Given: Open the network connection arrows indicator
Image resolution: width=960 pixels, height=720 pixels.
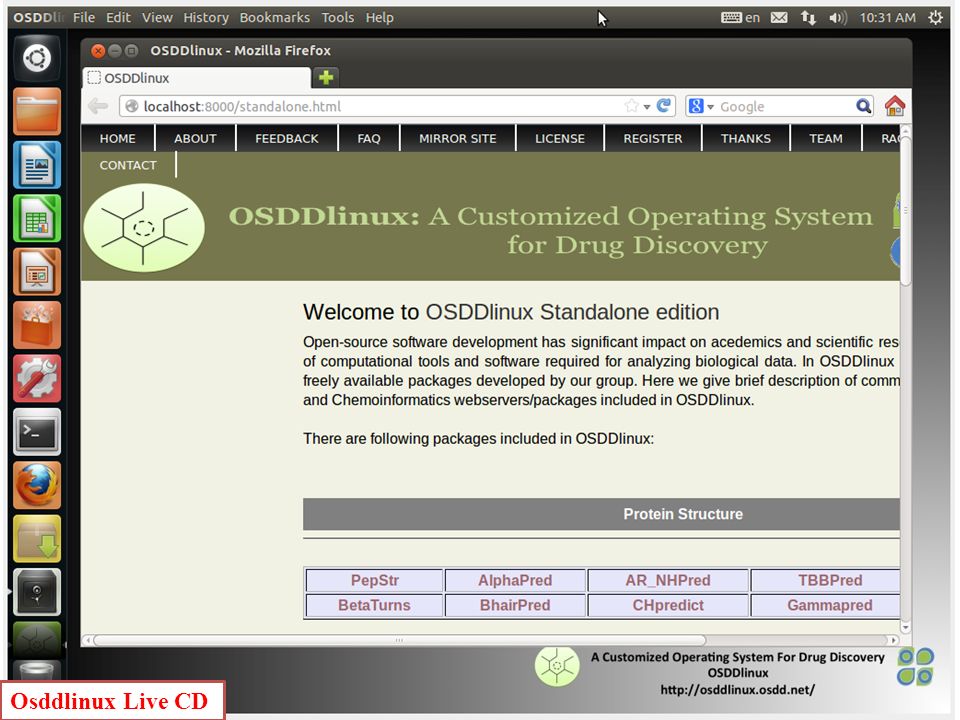Looking at the screenshot, I should tap(808, 18).
